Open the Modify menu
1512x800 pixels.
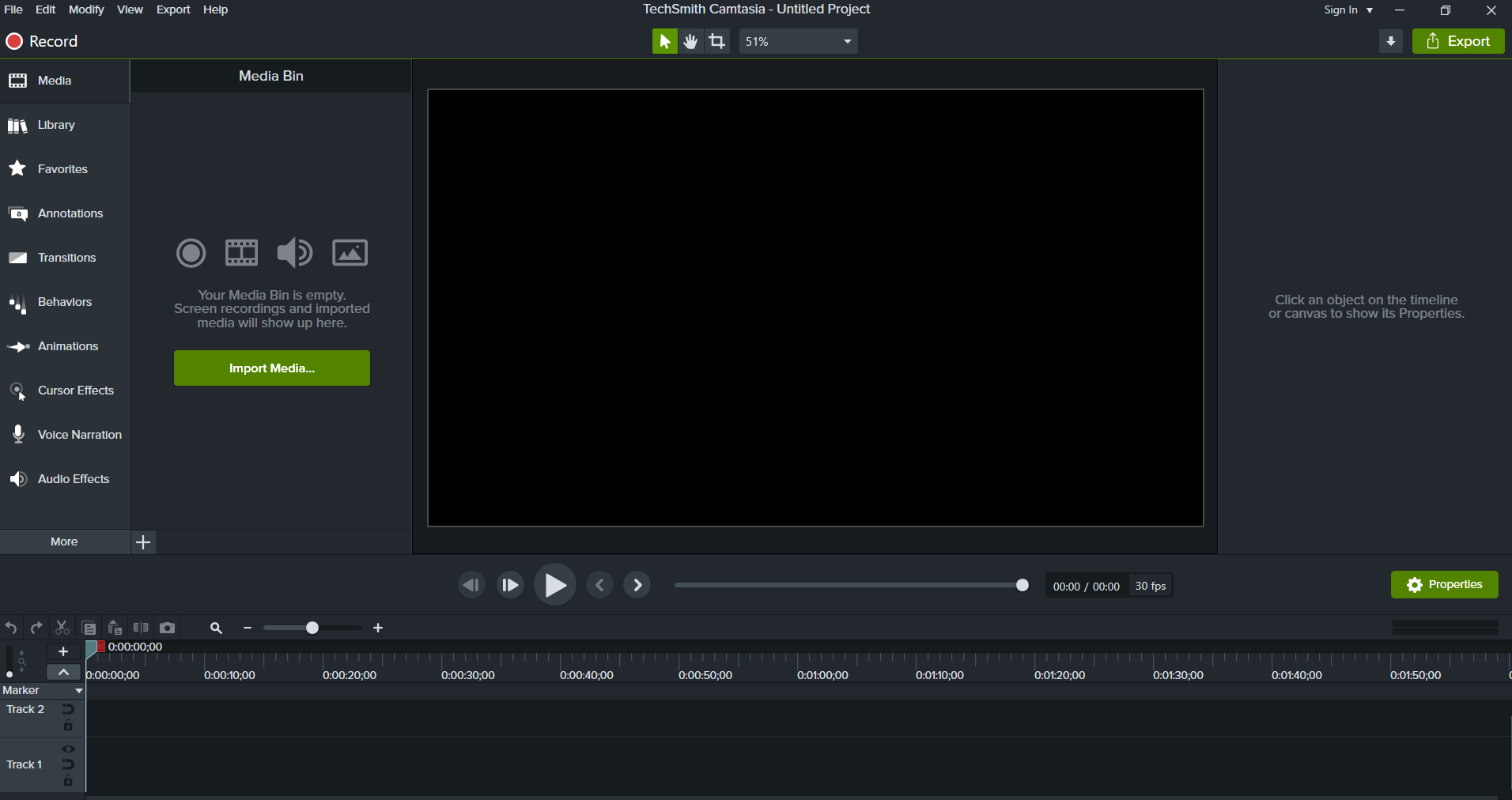click(x=86, y=9)
